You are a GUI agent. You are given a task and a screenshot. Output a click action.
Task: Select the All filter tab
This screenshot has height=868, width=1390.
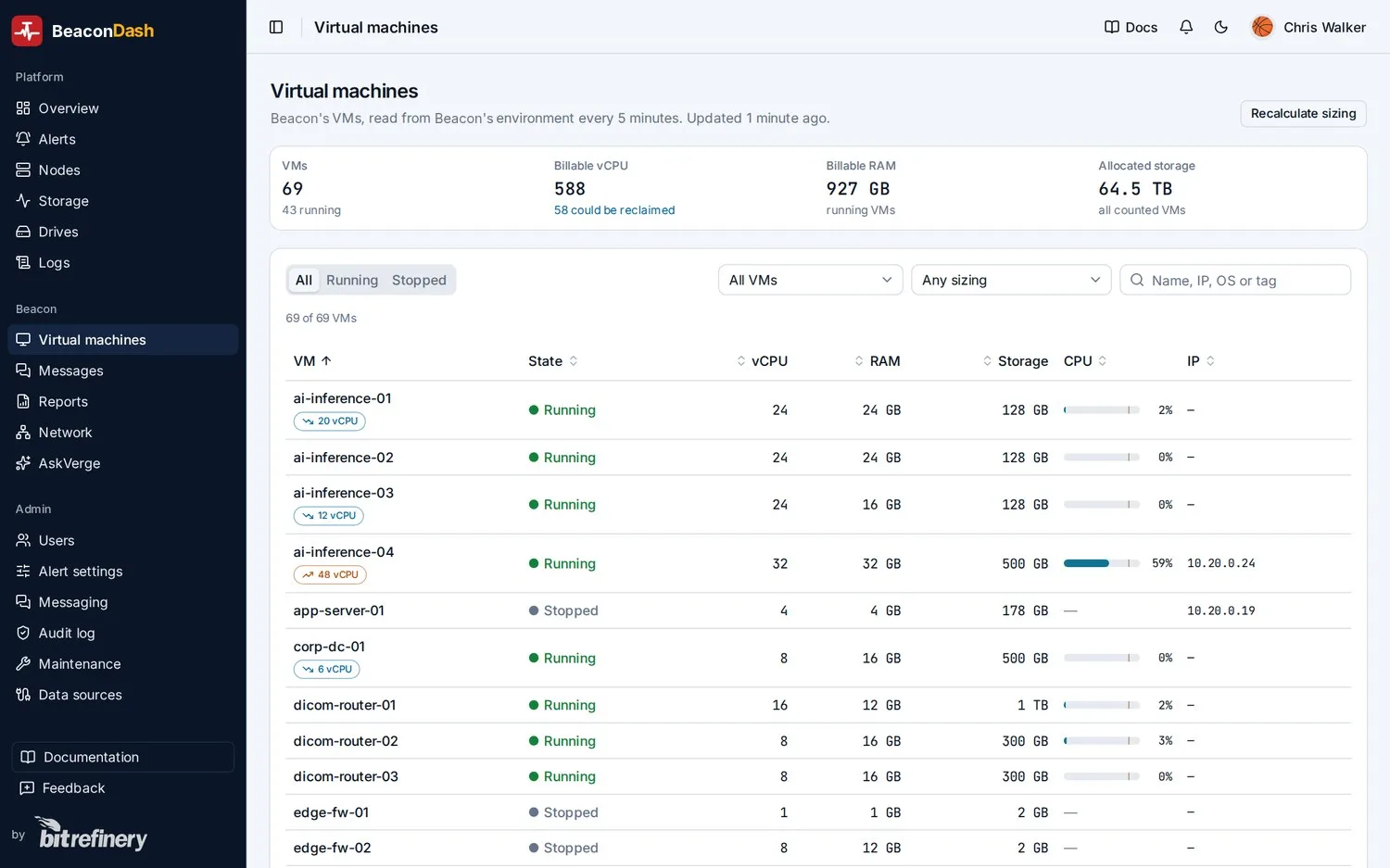[304, 280]
